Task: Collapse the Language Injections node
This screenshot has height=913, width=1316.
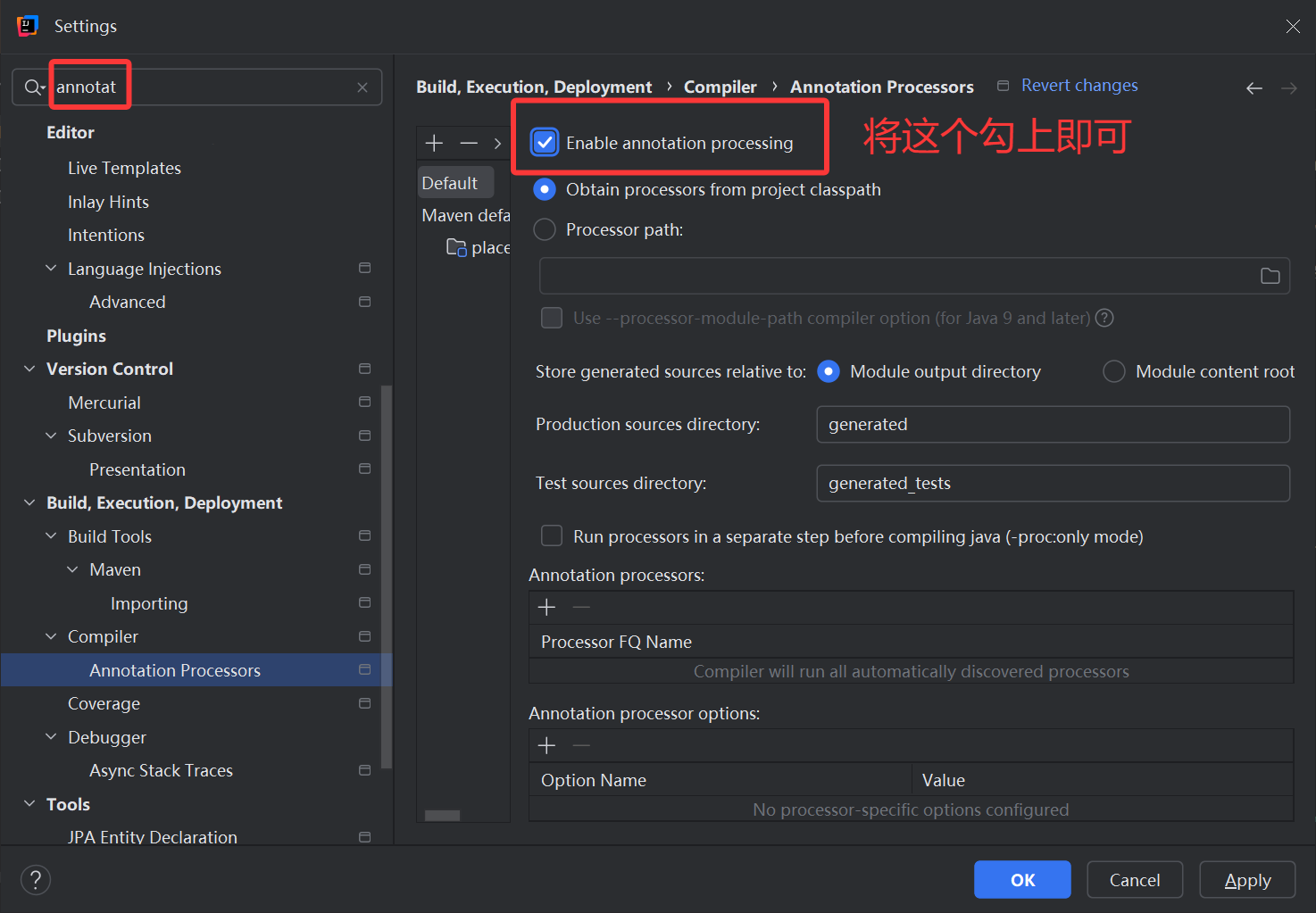Action: point(51,269)
